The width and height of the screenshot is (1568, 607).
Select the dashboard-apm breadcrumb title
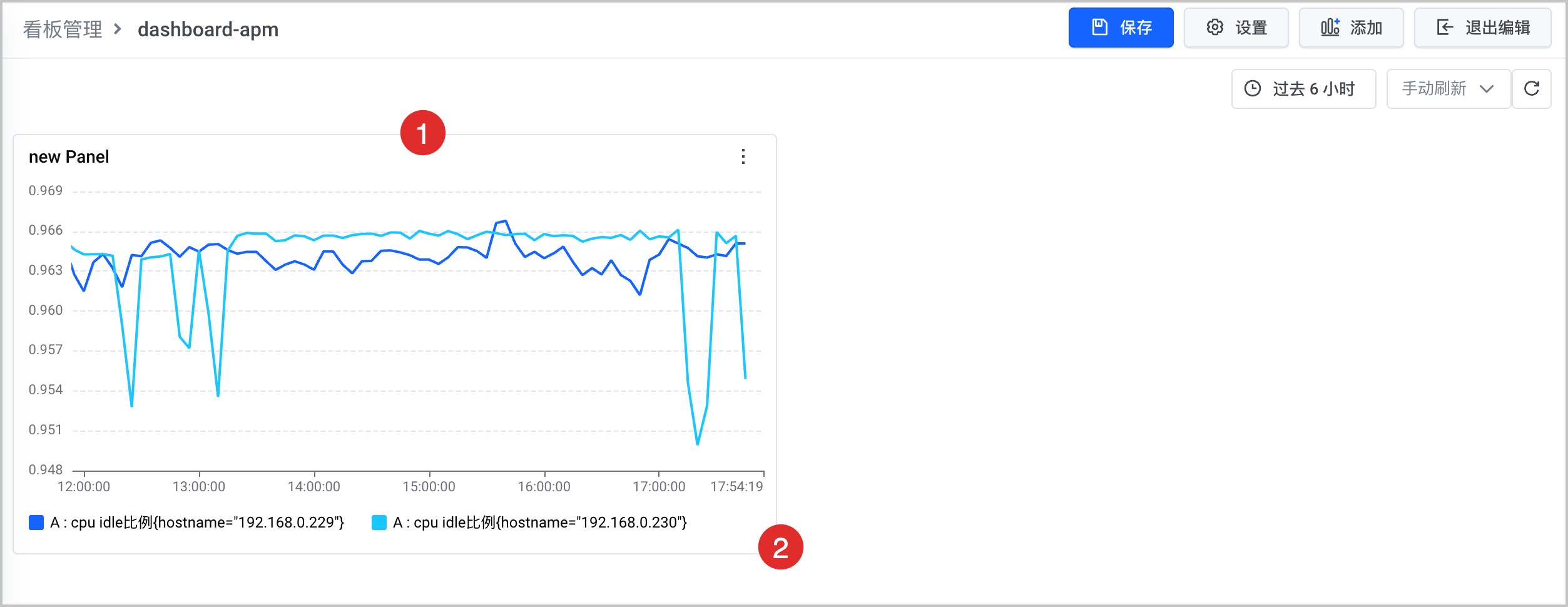coord(208,29)
